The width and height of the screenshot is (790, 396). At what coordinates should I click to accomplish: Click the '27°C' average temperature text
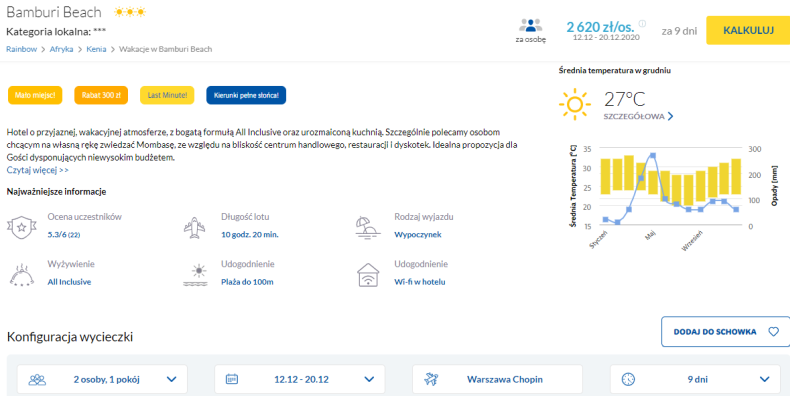click(x=625, y=99)
